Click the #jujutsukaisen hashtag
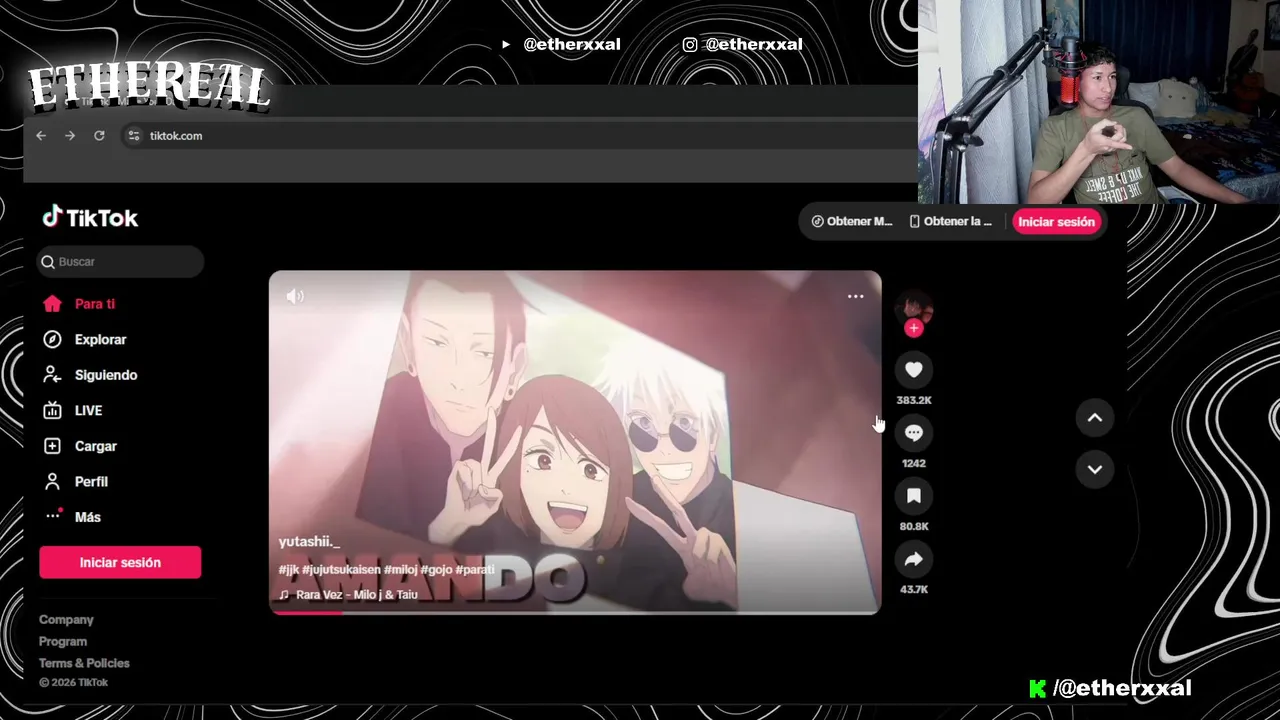The width and height of the screenshot is (1280, 720). (x=341, y=570)
